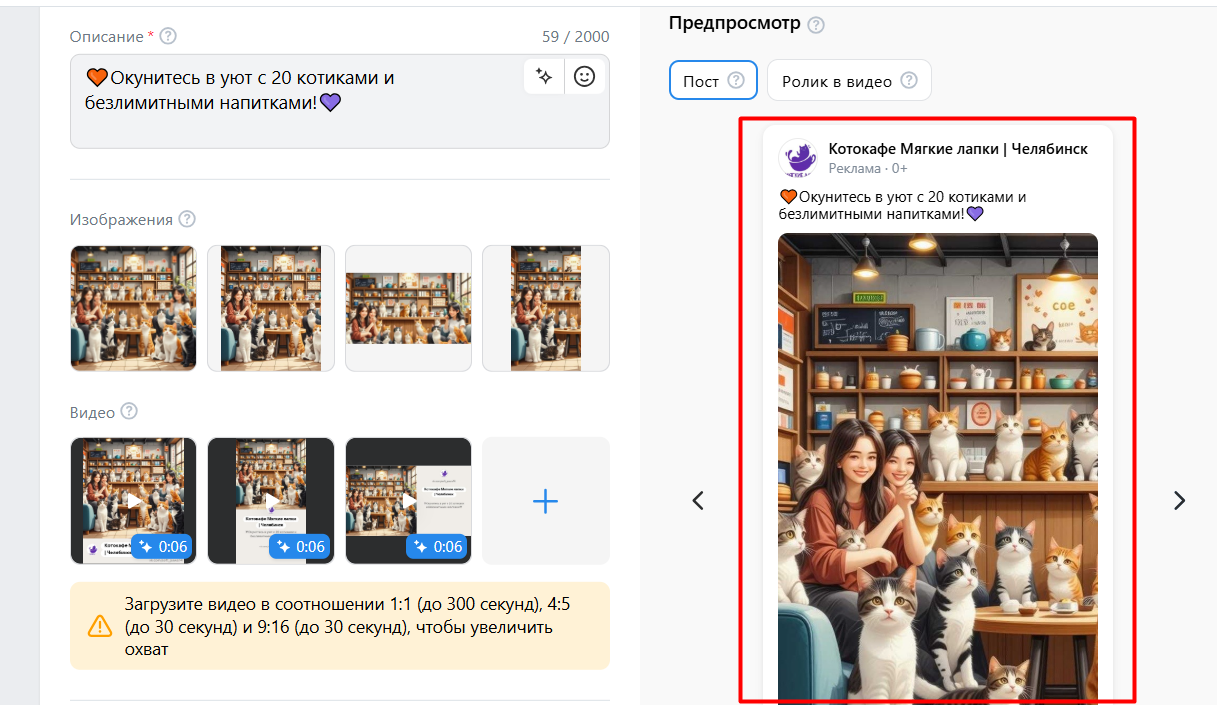Click the Загрузите видео в соотношении notice text
Screen dimensions: 1217x705
click(x=347, y=627)
